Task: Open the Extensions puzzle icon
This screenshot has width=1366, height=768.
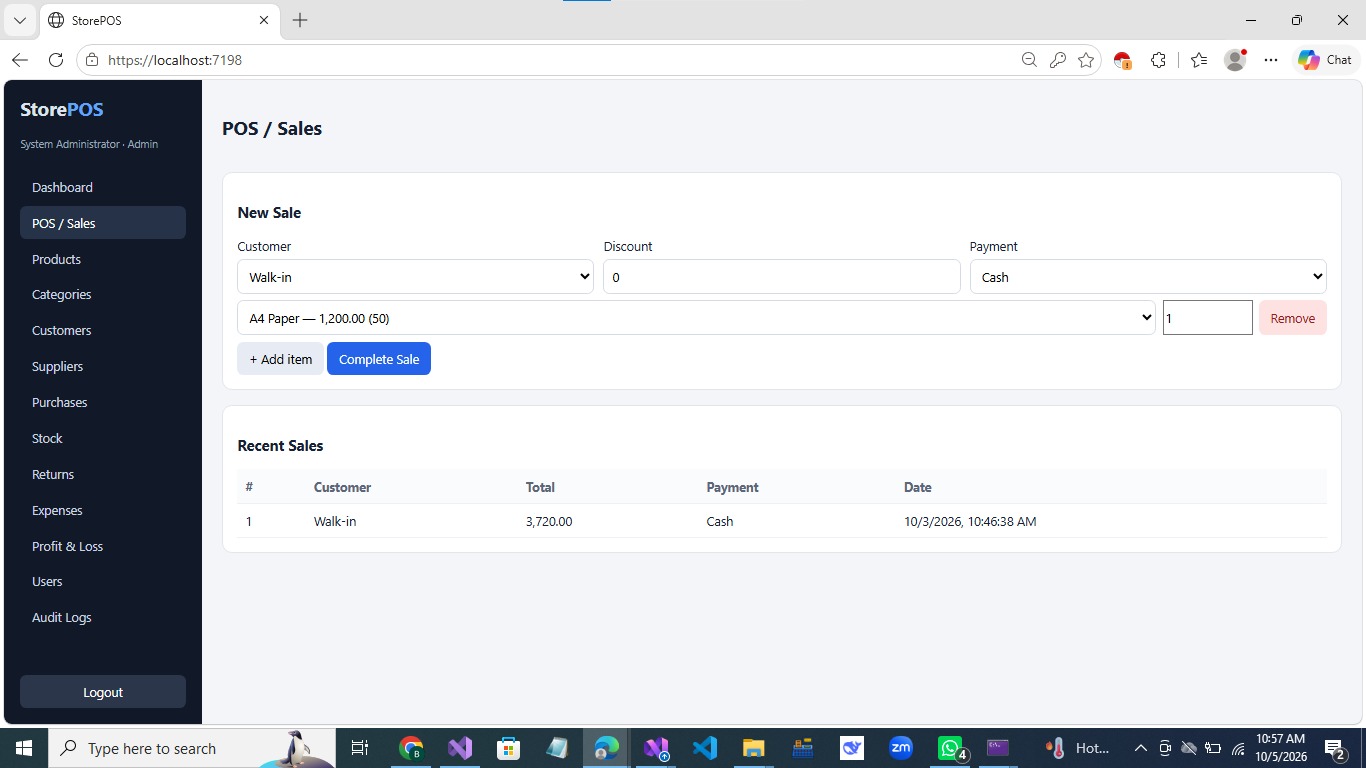Action: (1158, 60)
